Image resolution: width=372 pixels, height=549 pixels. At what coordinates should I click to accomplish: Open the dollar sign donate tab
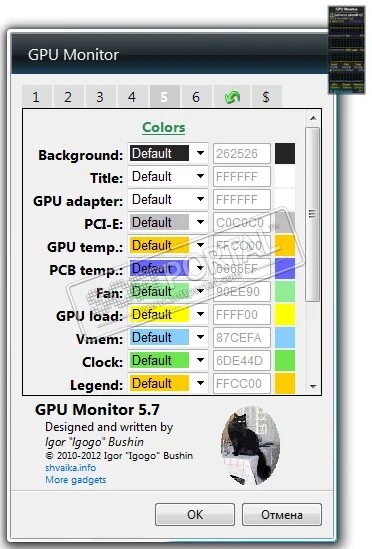[266, 97]
